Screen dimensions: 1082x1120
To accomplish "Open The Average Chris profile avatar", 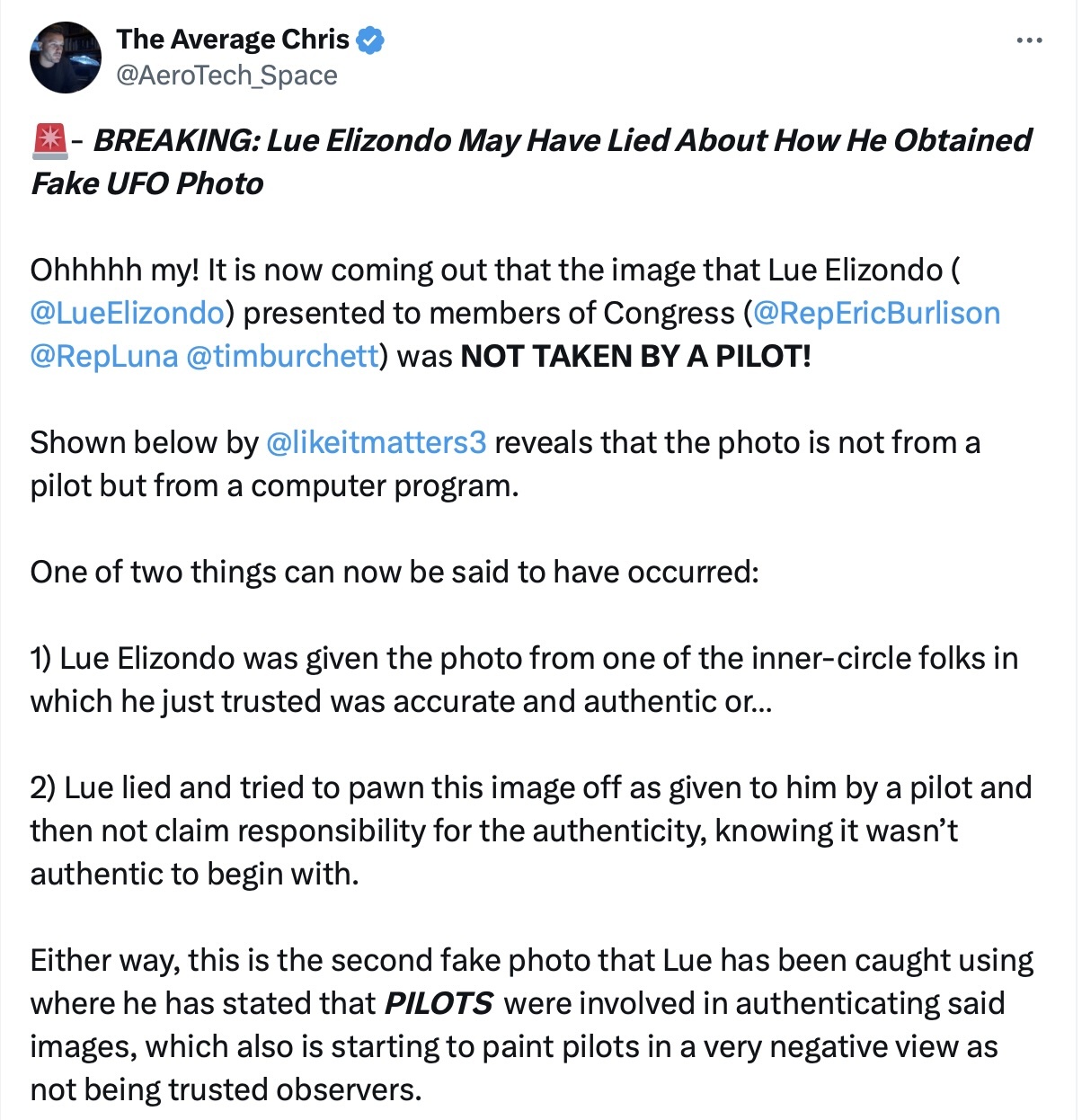I will coord(66,58).
